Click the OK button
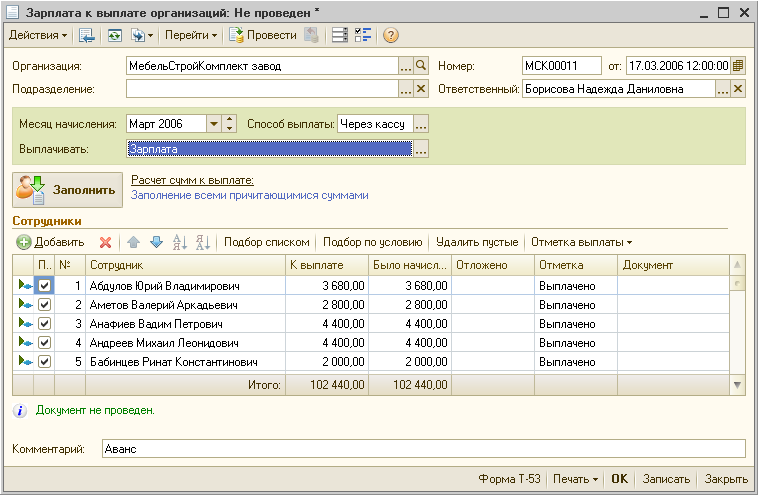 [x=619, y=479]
